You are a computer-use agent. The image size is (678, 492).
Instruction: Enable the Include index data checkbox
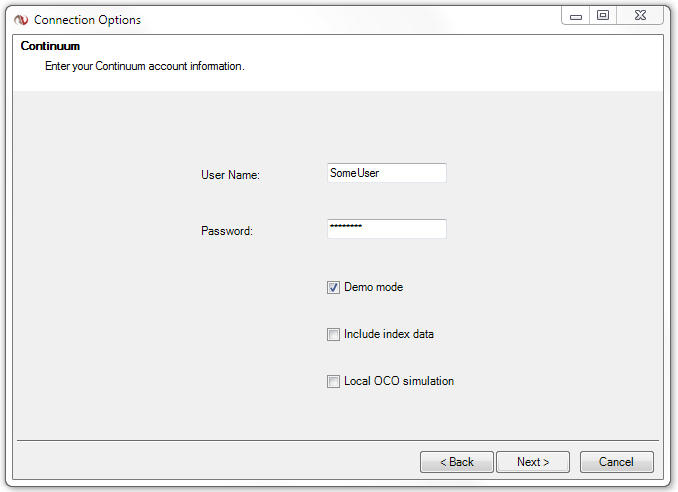pos(333,335)
